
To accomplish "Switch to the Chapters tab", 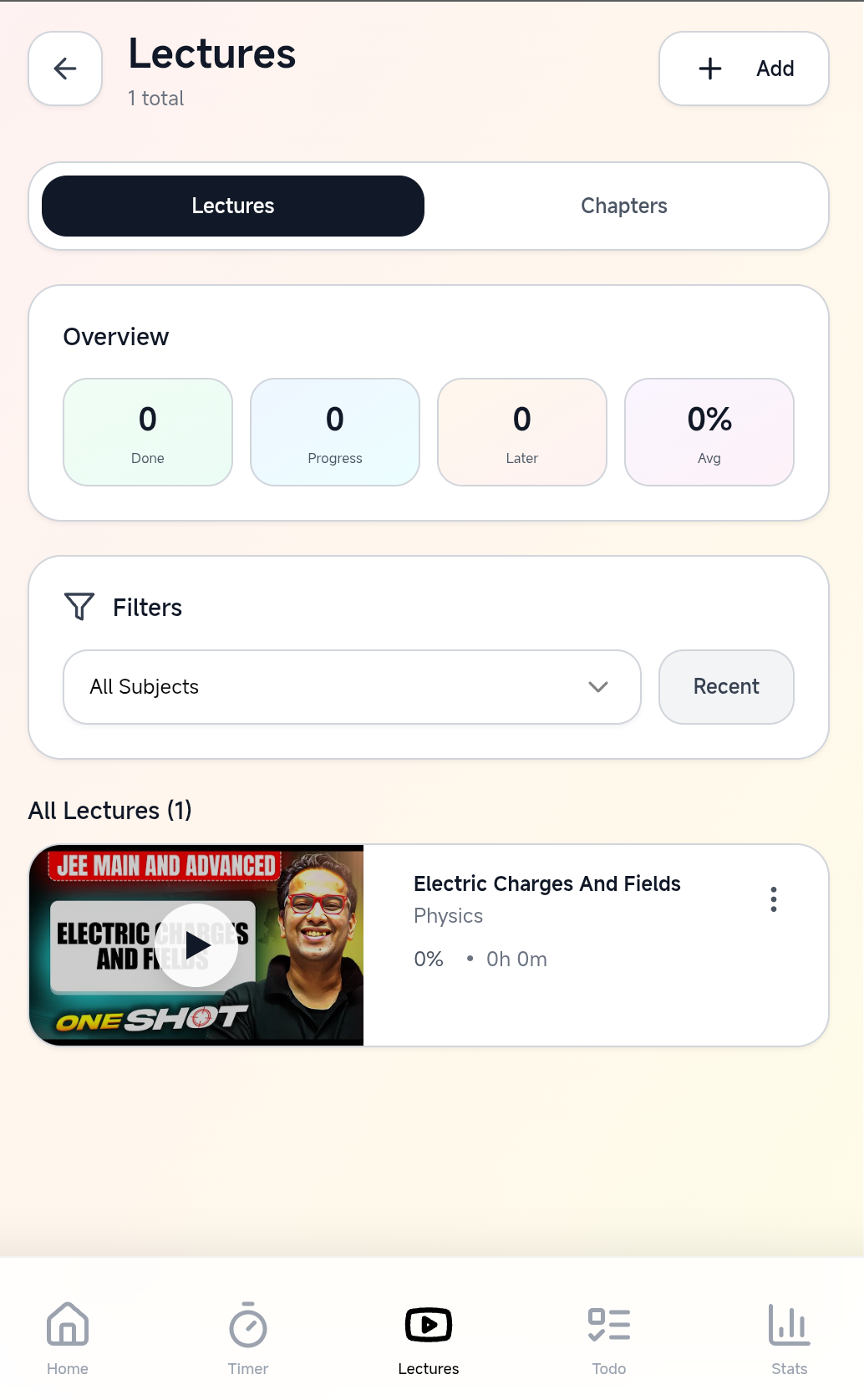I will pyautogui.click(x=623, y=206).
